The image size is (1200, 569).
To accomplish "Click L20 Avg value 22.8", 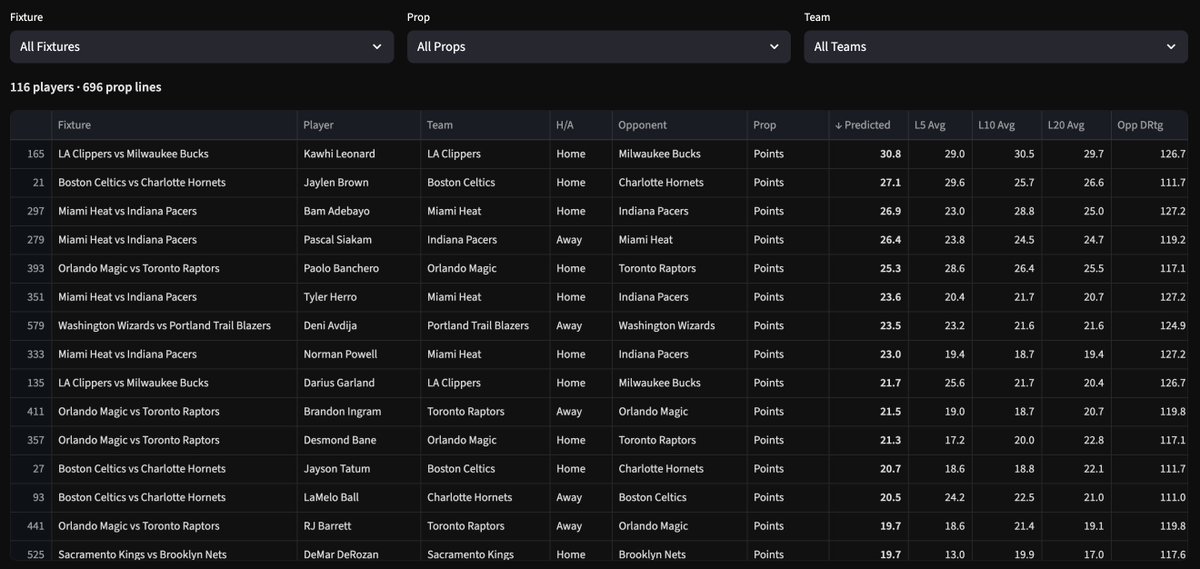I will coord(1076,440).
